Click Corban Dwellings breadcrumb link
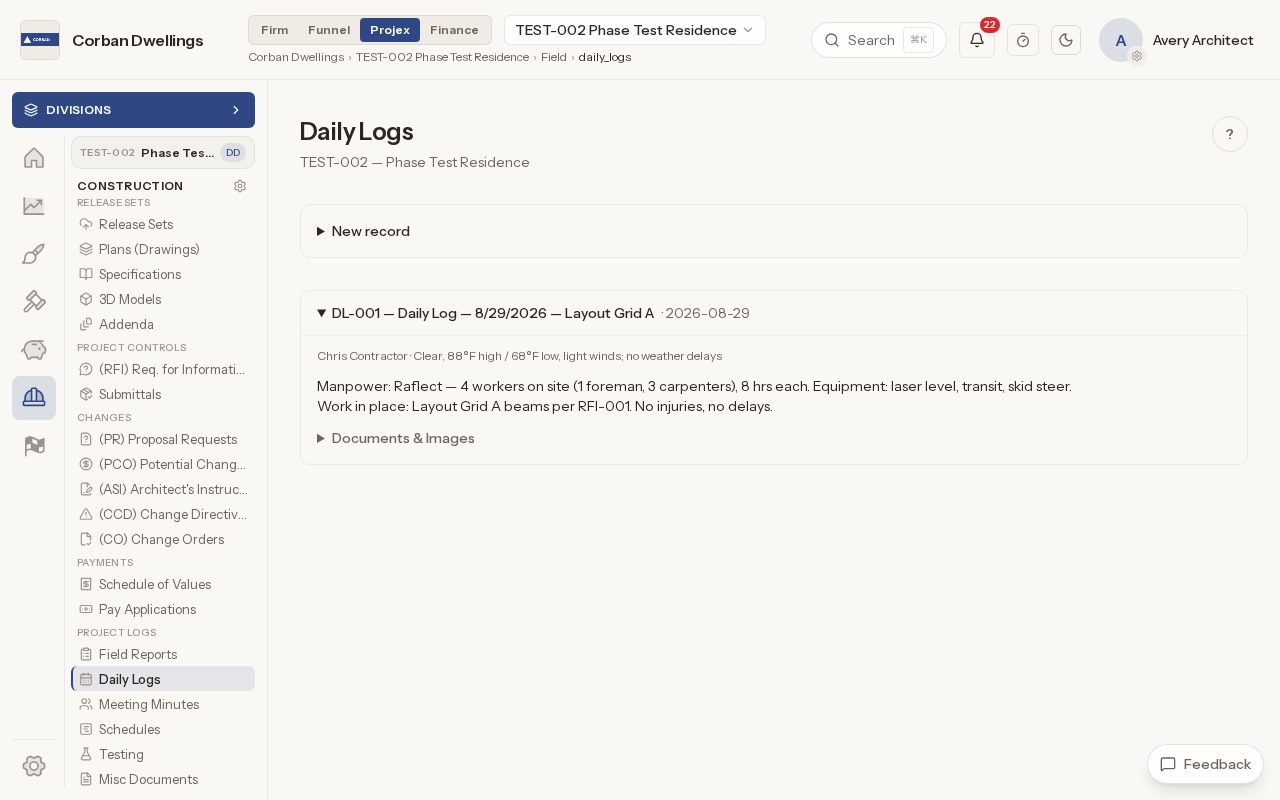This screenshot has width=1280, height=800. coord(296,57)
